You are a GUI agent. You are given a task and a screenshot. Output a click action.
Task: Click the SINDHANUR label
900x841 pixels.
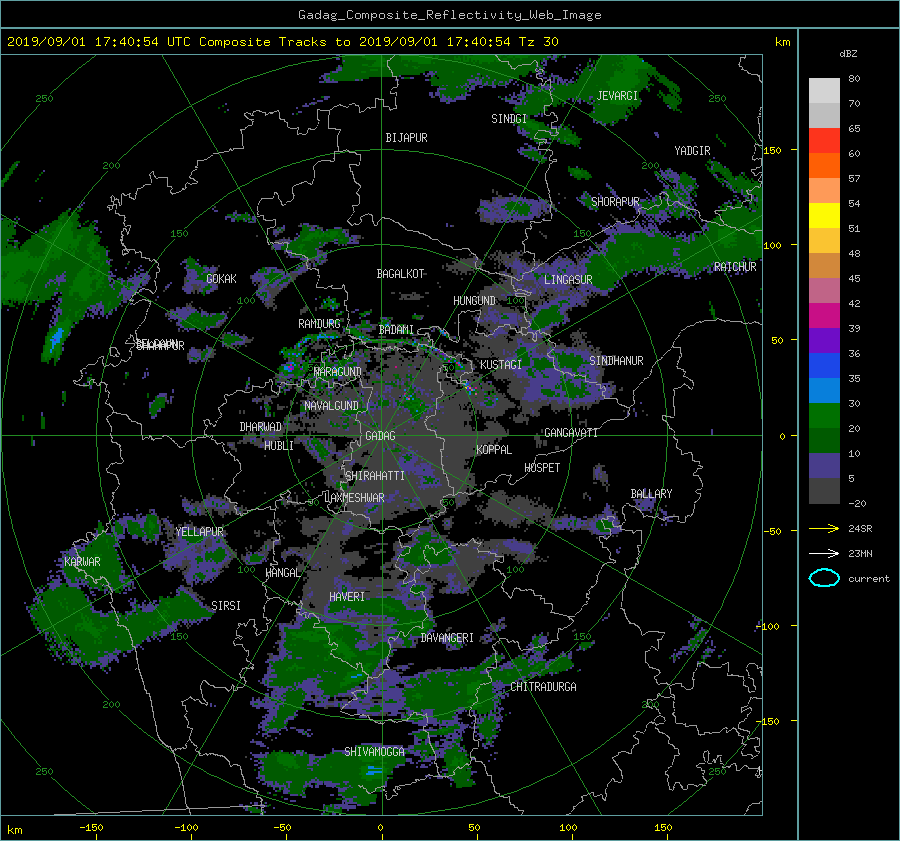pos(616,361)
